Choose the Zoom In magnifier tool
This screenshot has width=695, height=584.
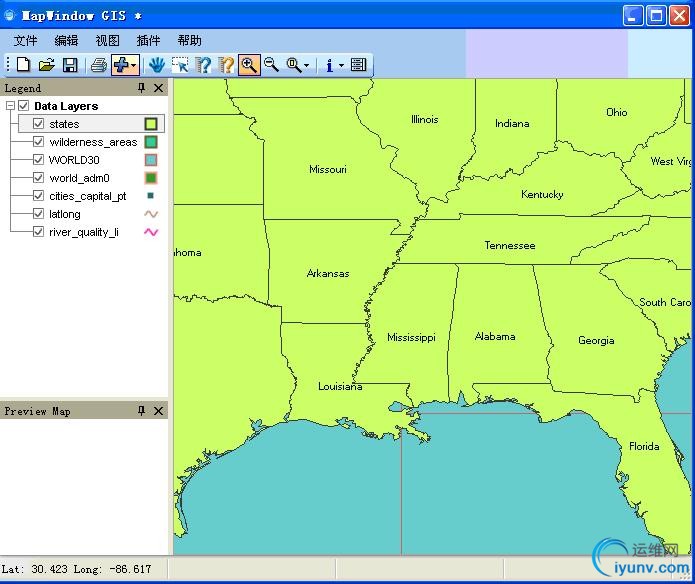[249, 65]
